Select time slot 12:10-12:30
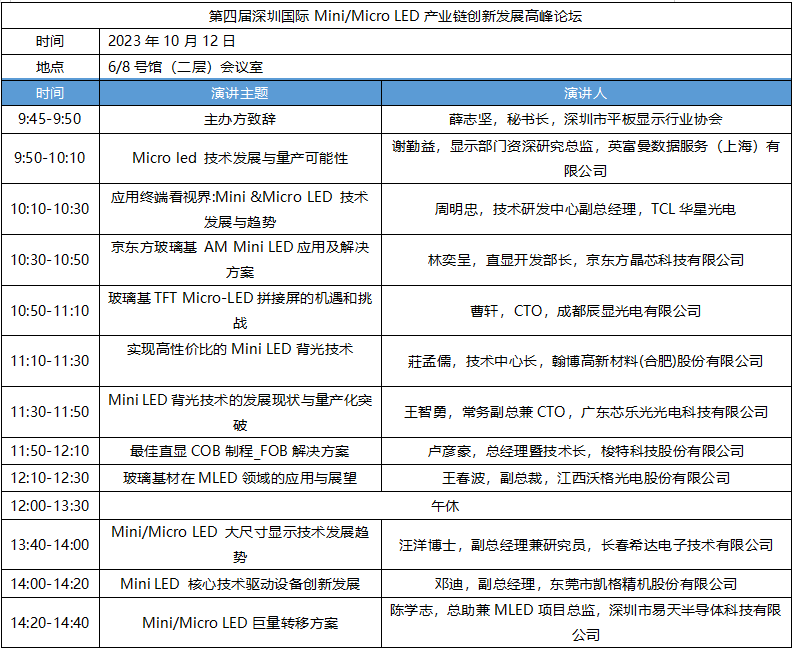Screen dimensions: 793x648 pos(50,478)
